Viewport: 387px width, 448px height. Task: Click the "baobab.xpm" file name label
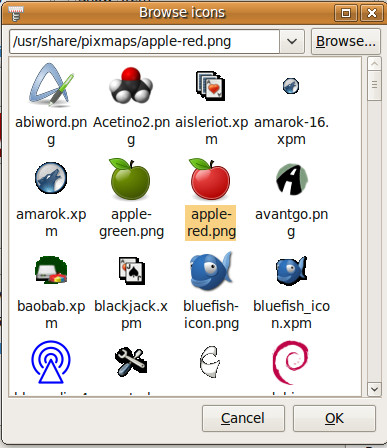coord(51,315)
